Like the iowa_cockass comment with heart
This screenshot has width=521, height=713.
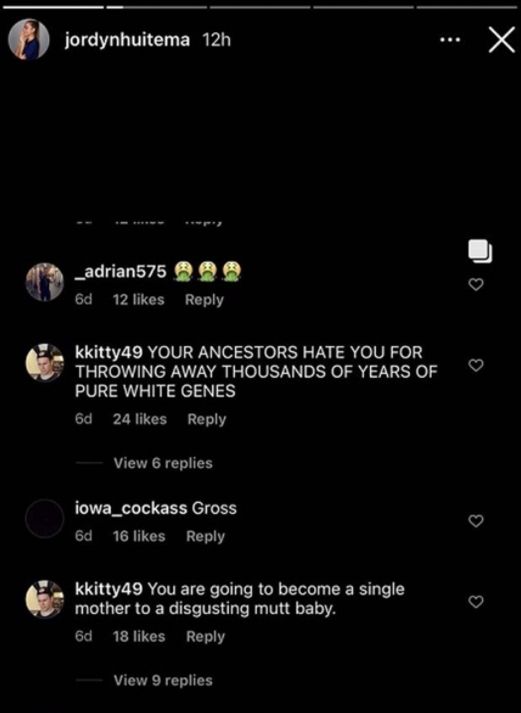pos(476,521)
